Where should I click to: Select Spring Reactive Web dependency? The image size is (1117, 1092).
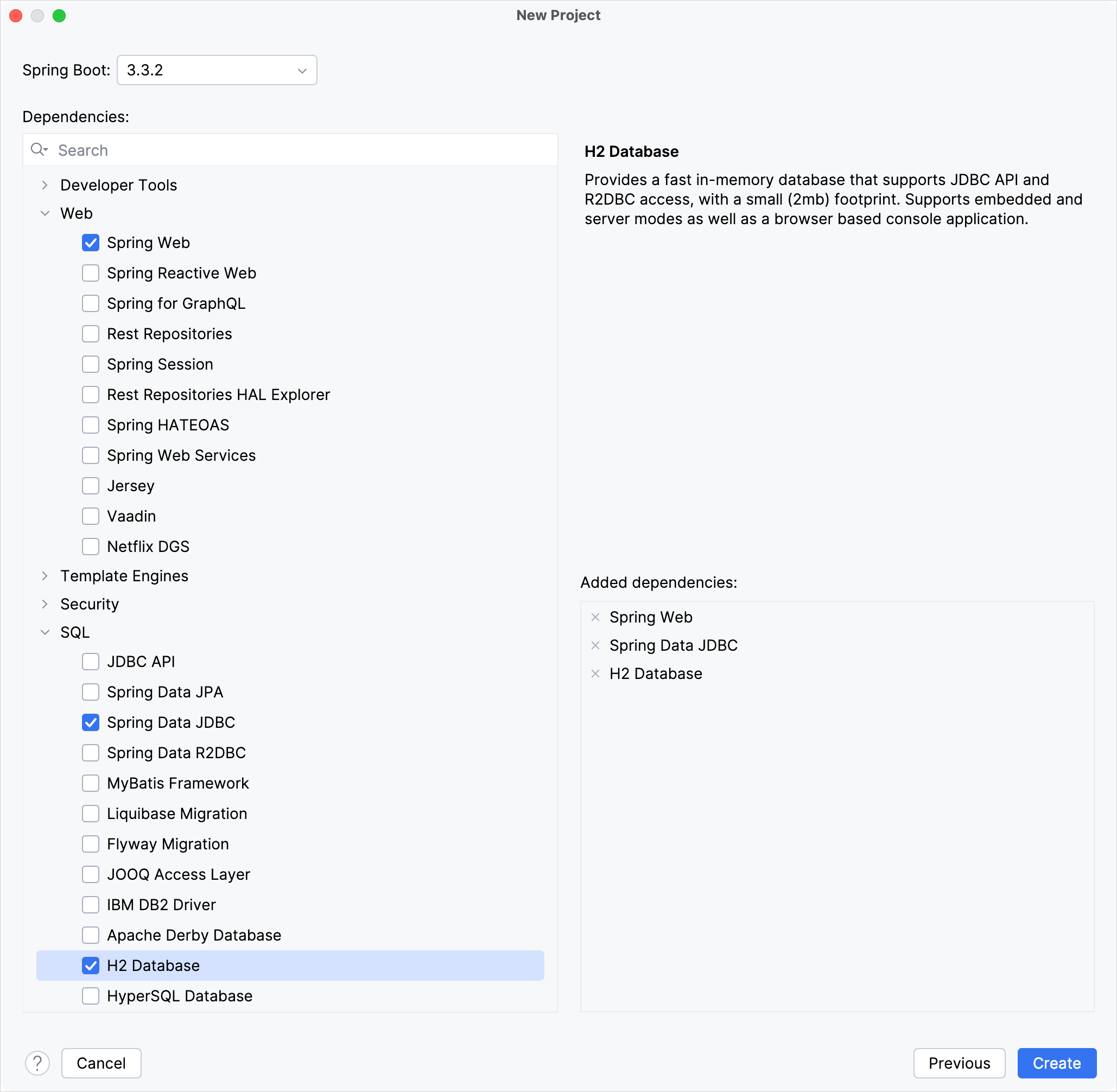tap(91, 273)
